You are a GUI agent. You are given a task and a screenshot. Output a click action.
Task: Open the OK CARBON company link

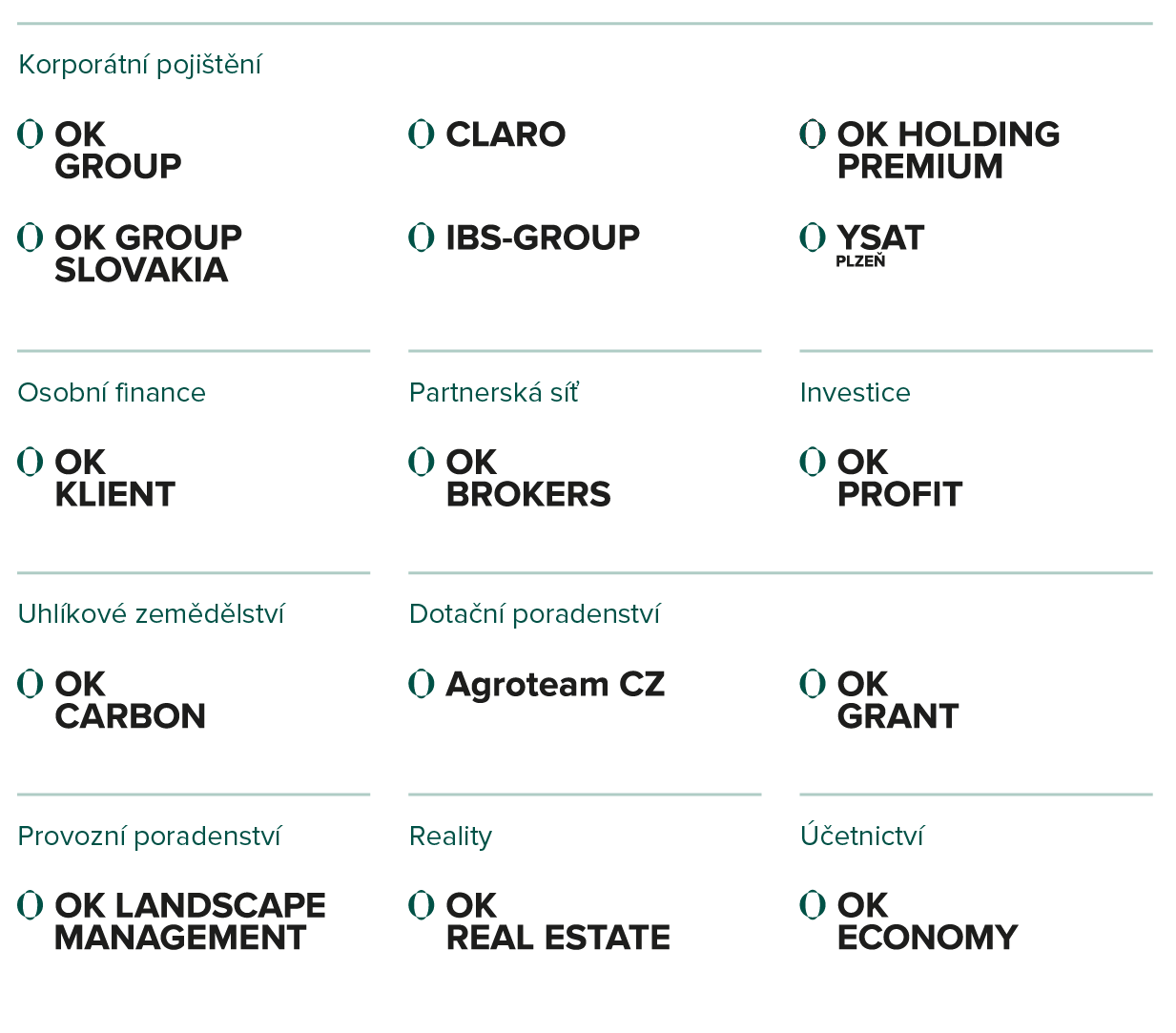tap(130, 700)
